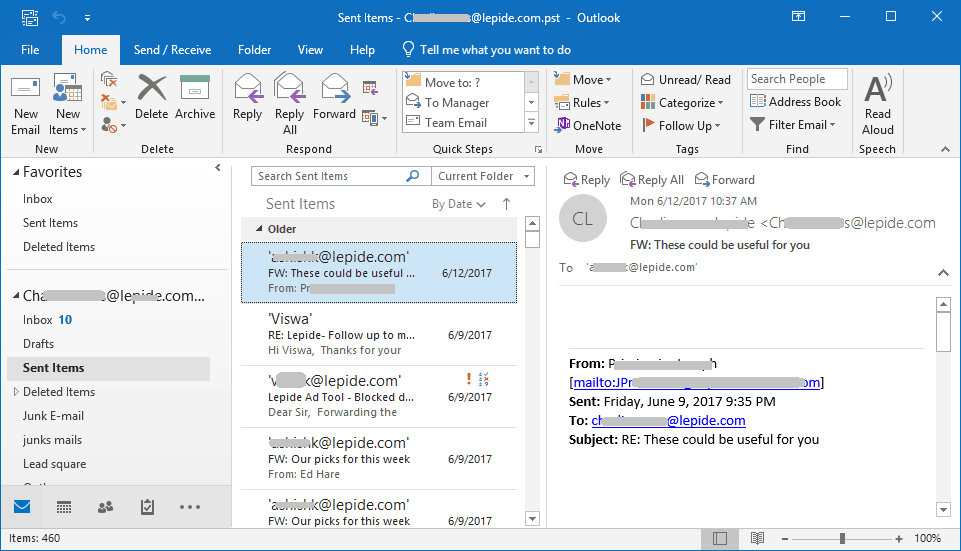
Task: Expand the Quick Steps gallery
Action: [531, 123]
